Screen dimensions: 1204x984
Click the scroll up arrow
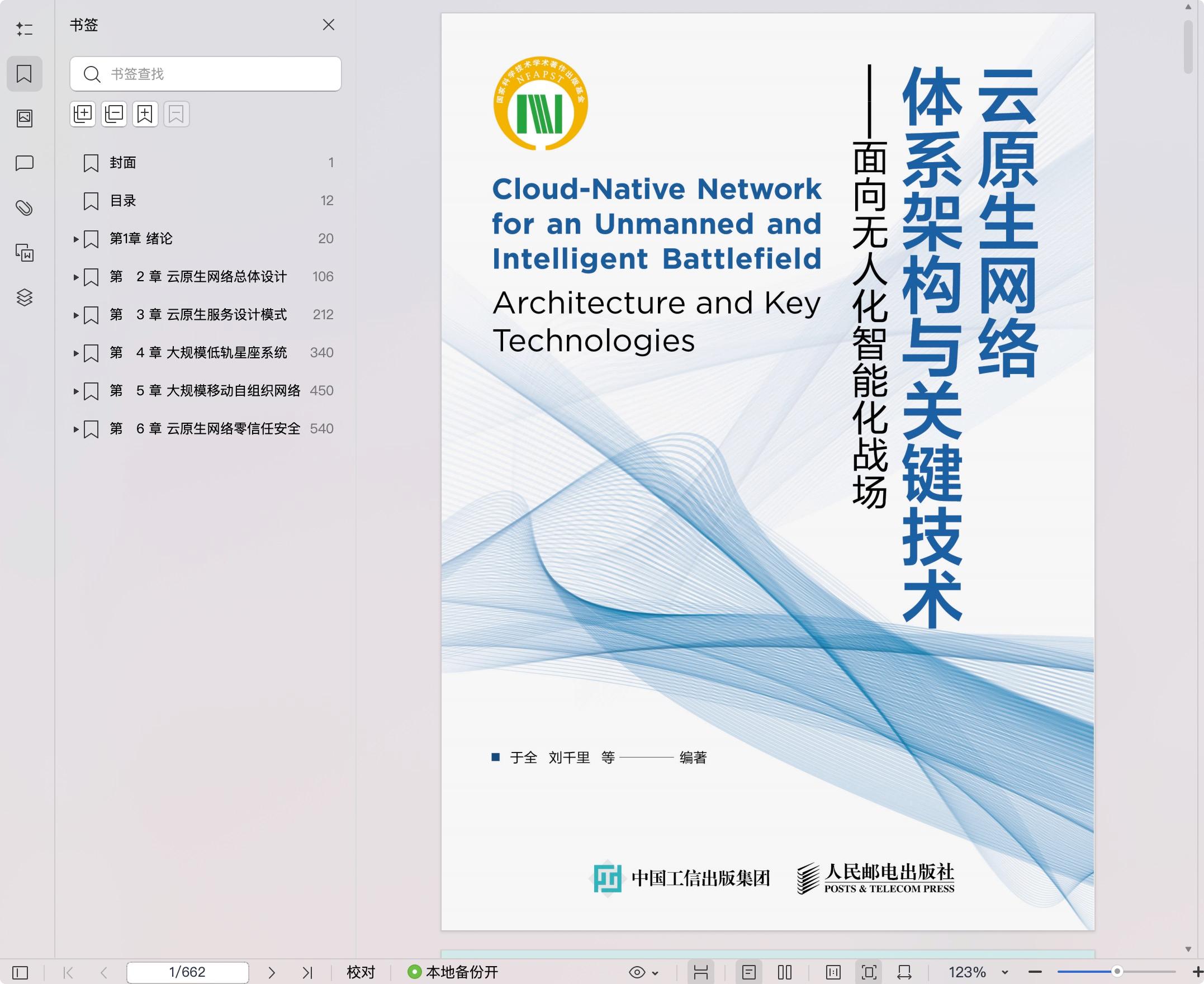click(1188, 7)
